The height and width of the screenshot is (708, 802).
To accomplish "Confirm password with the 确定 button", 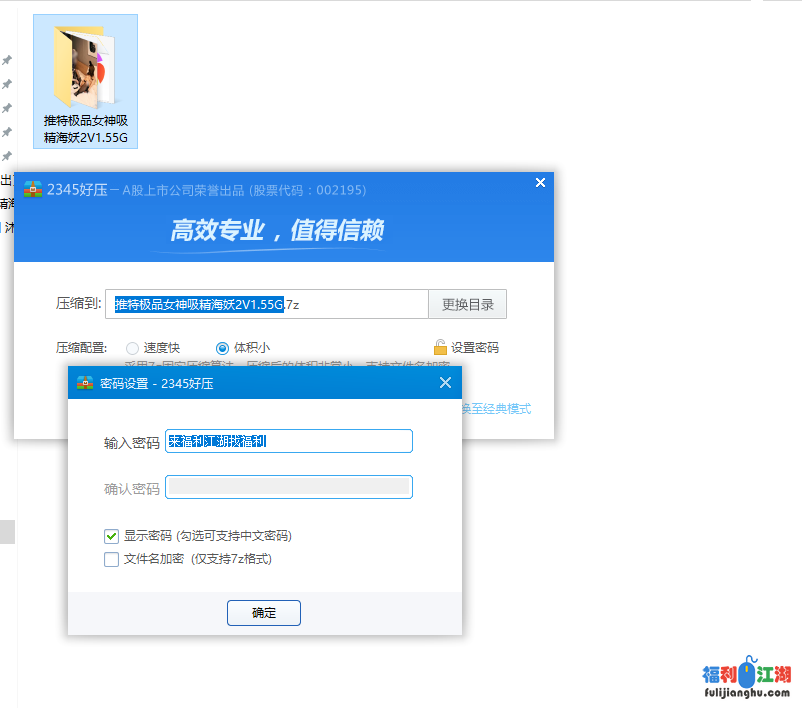I will click(x=264, y=613).
